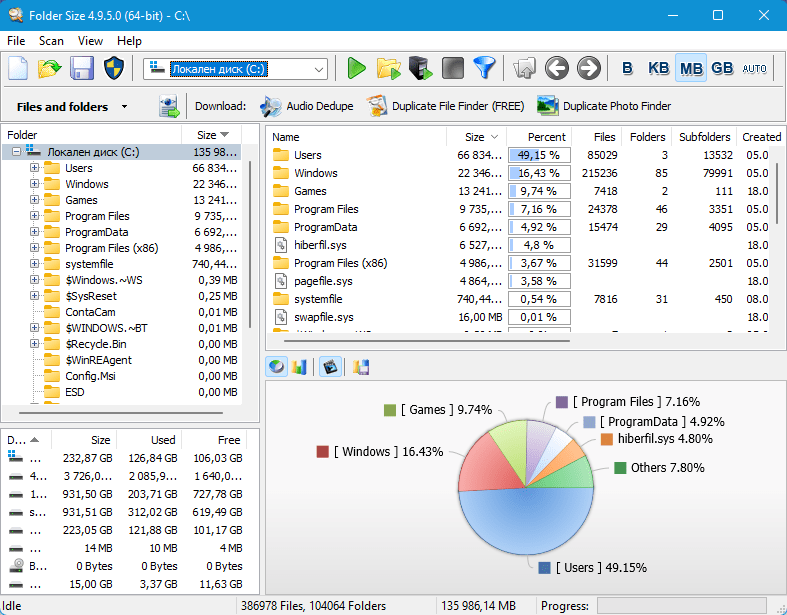Screen dimensions: 787x615
Task: Click the Audio Dedupe download link
Action: [x=320, y=106]
